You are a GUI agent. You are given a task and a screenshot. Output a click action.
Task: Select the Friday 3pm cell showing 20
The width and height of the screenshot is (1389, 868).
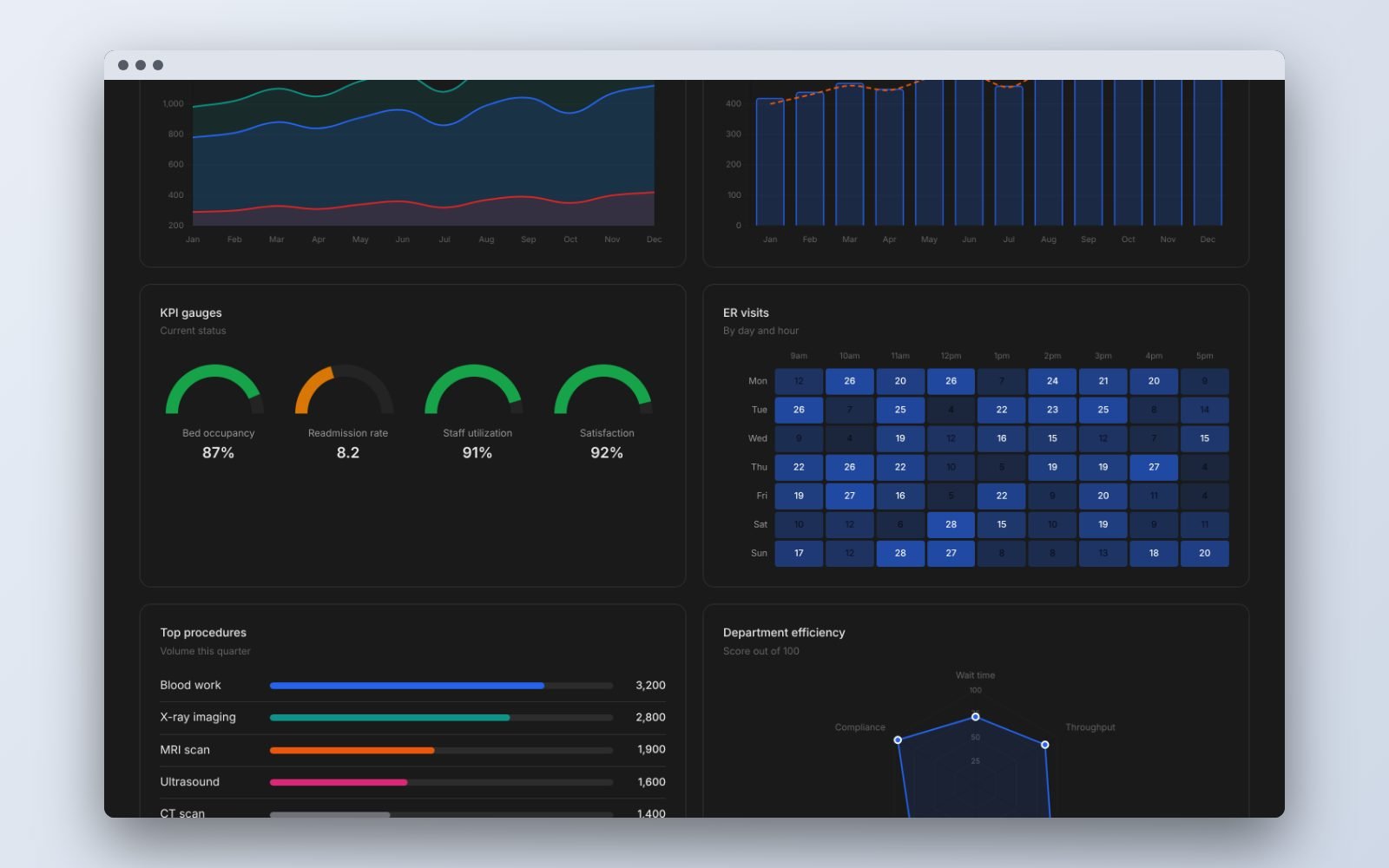[1103, 496]
